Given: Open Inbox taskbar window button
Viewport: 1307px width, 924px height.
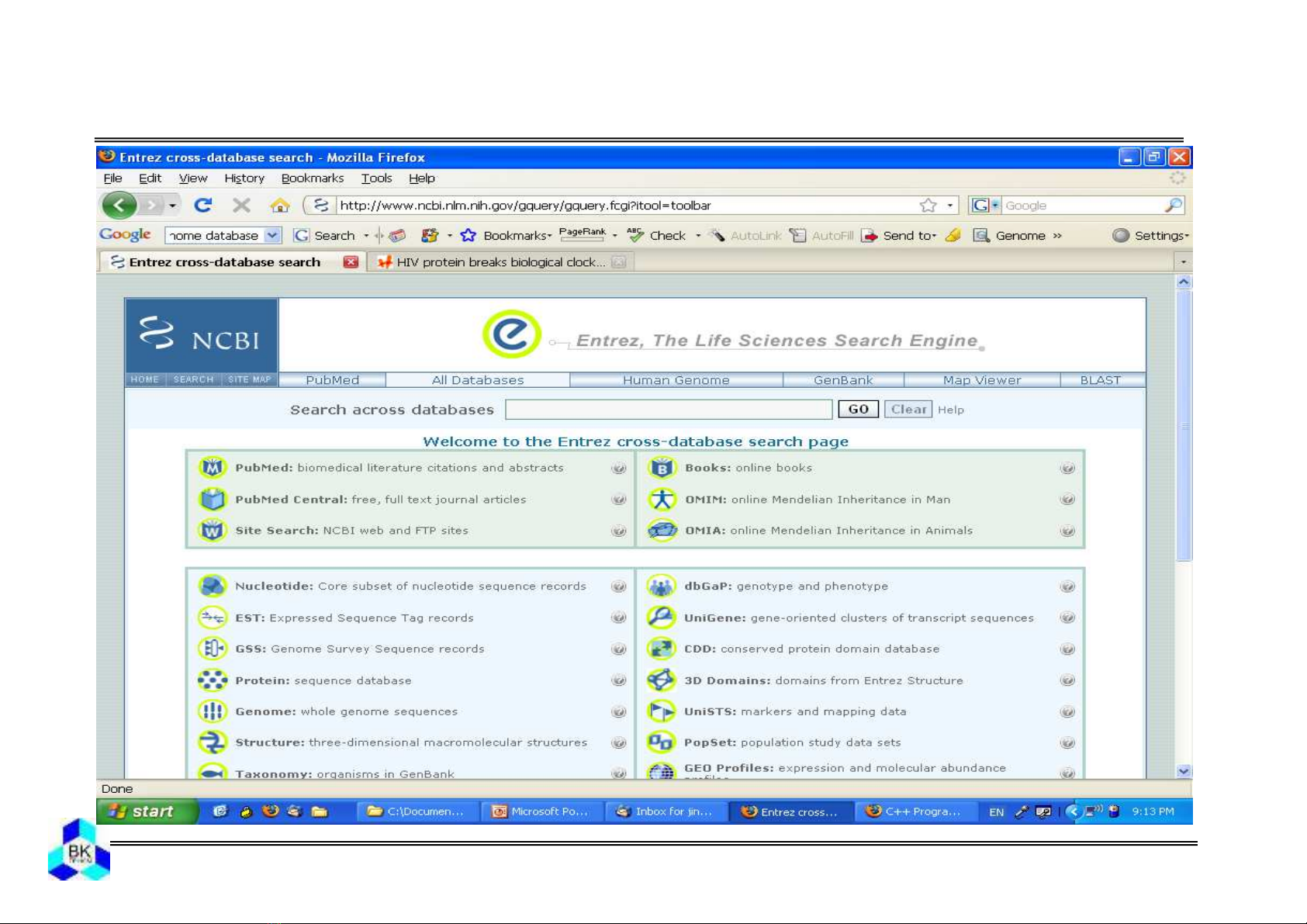Looking at the screenshot, I should [666, 812].
